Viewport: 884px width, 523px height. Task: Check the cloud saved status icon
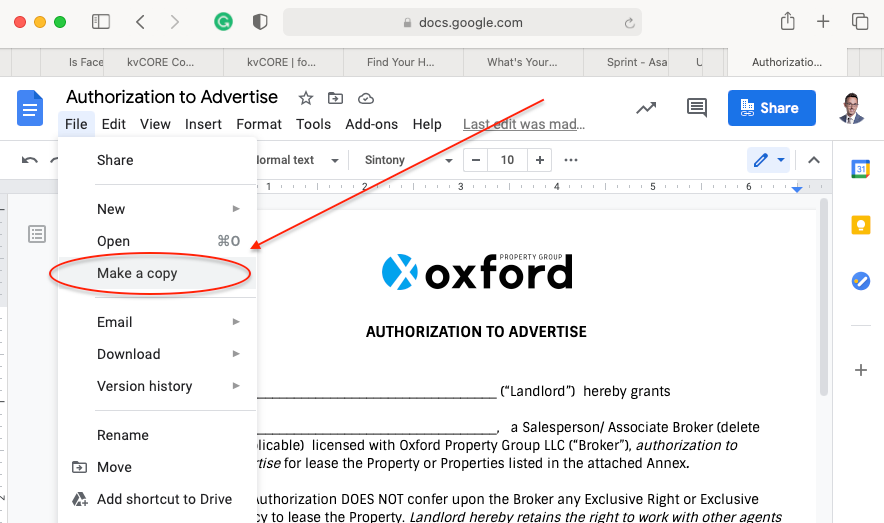tap(366, 99)
